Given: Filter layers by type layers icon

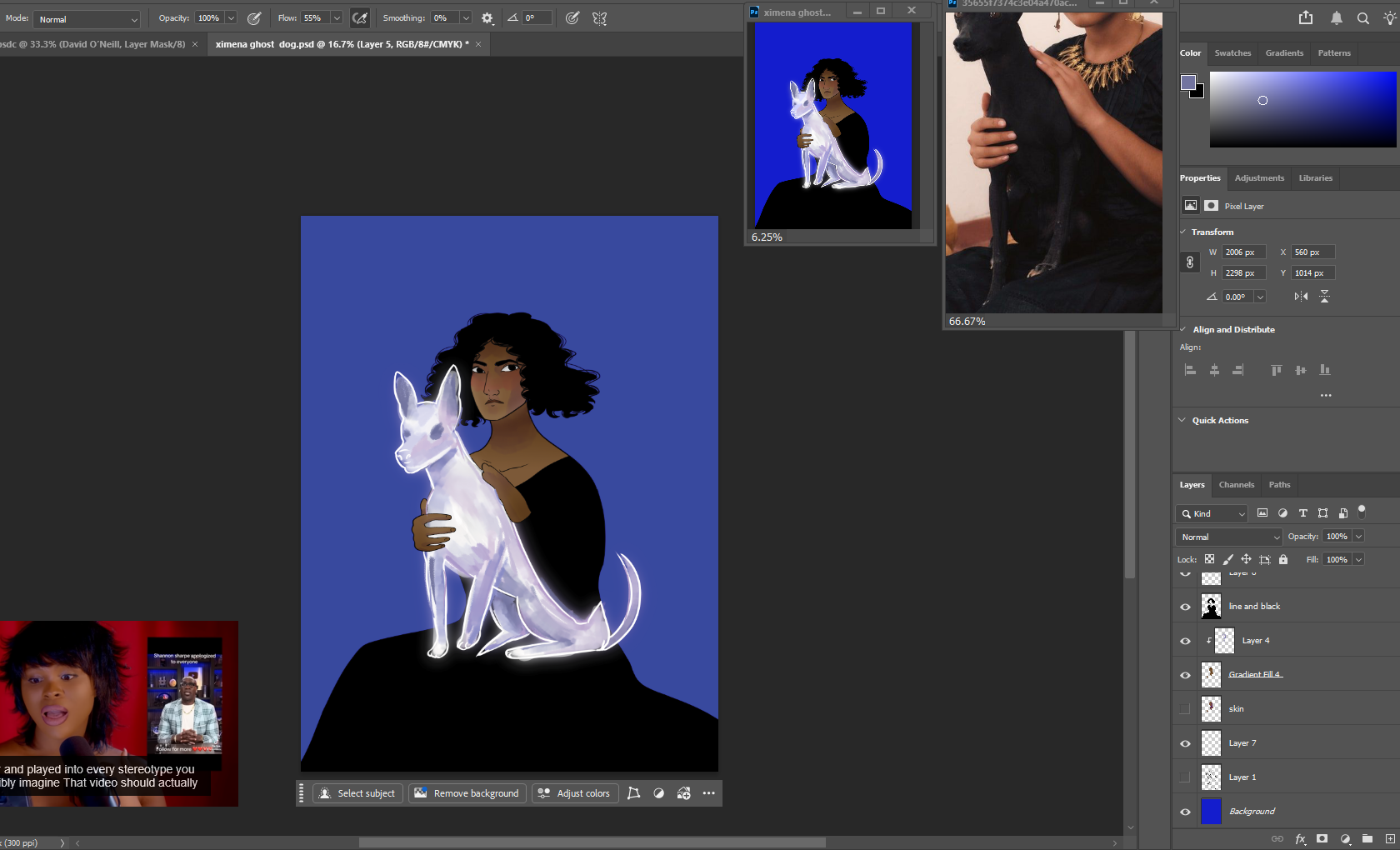Looking at the screenshot, I should point(1302,513).
